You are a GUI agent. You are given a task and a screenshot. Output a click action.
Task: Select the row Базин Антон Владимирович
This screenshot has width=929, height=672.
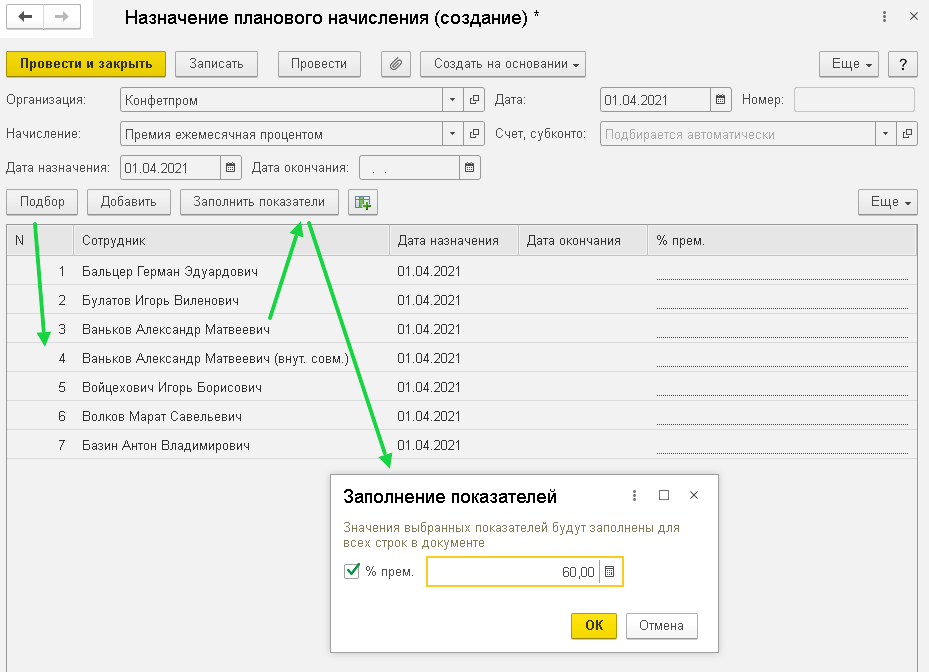coord(462,445)
